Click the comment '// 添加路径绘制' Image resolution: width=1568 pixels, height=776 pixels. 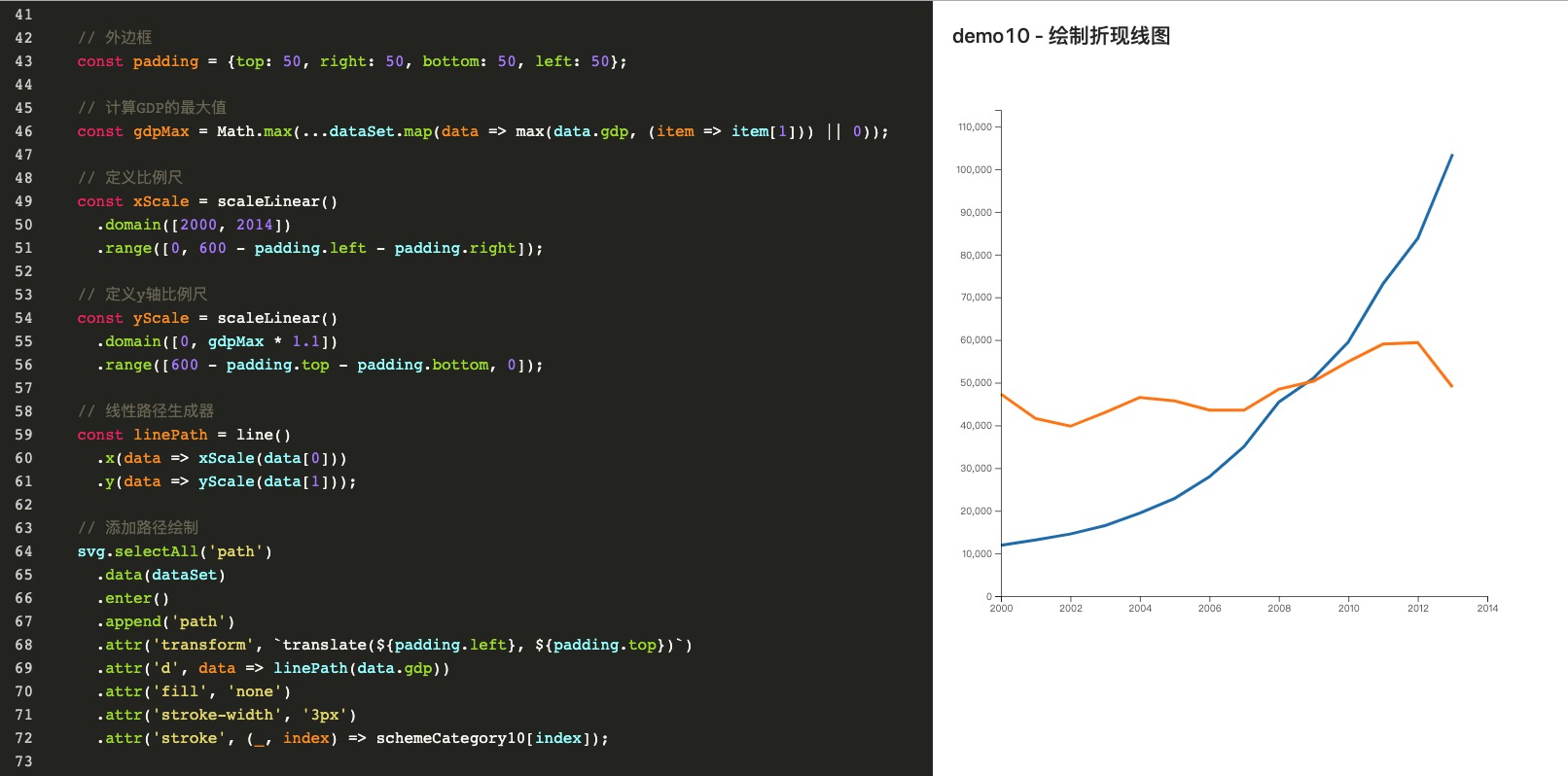[x=138, y=527]
